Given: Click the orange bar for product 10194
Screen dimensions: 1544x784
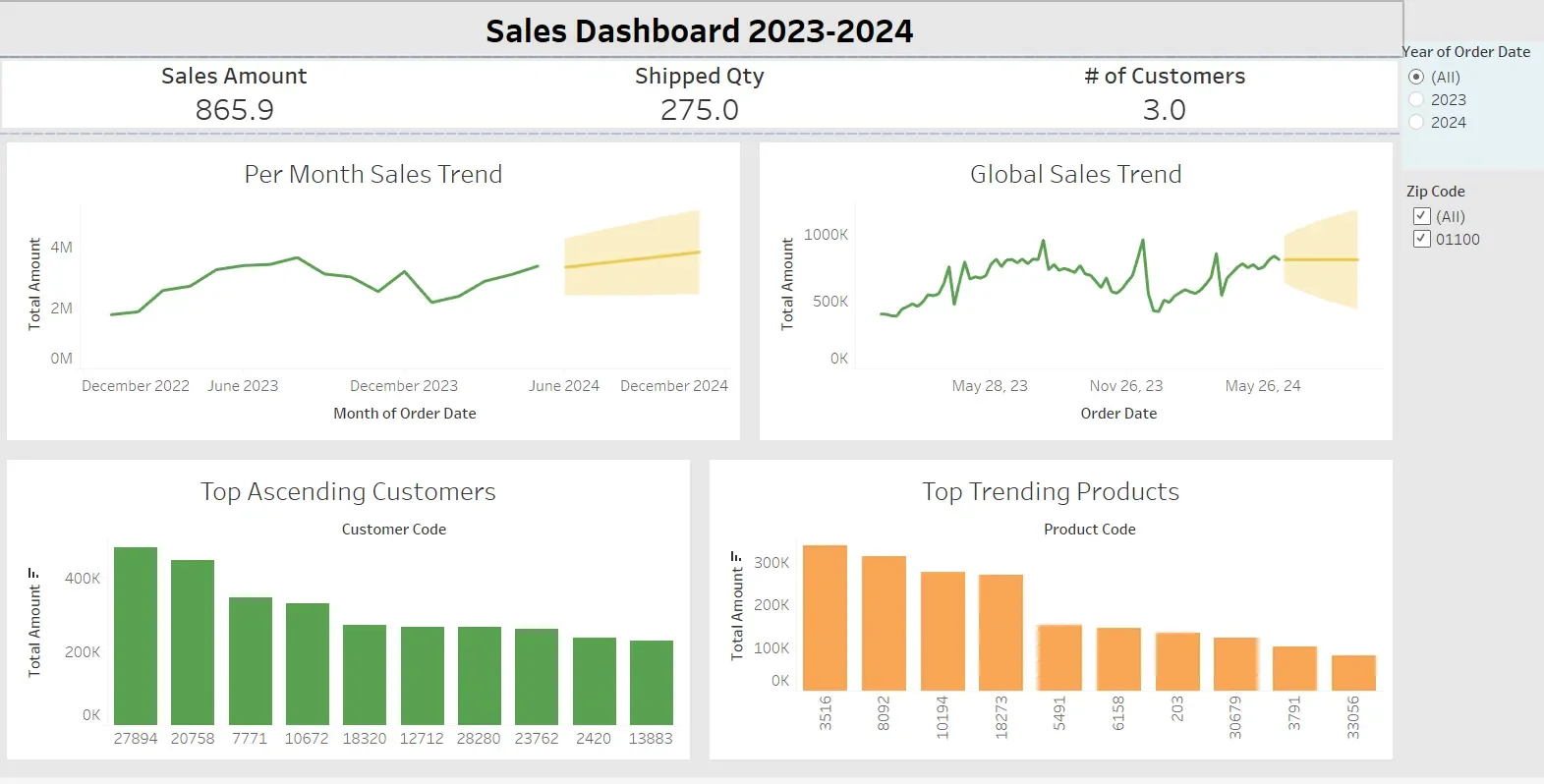Looking at the screenshot, I should pyautogui.click(x=943, y=631).
